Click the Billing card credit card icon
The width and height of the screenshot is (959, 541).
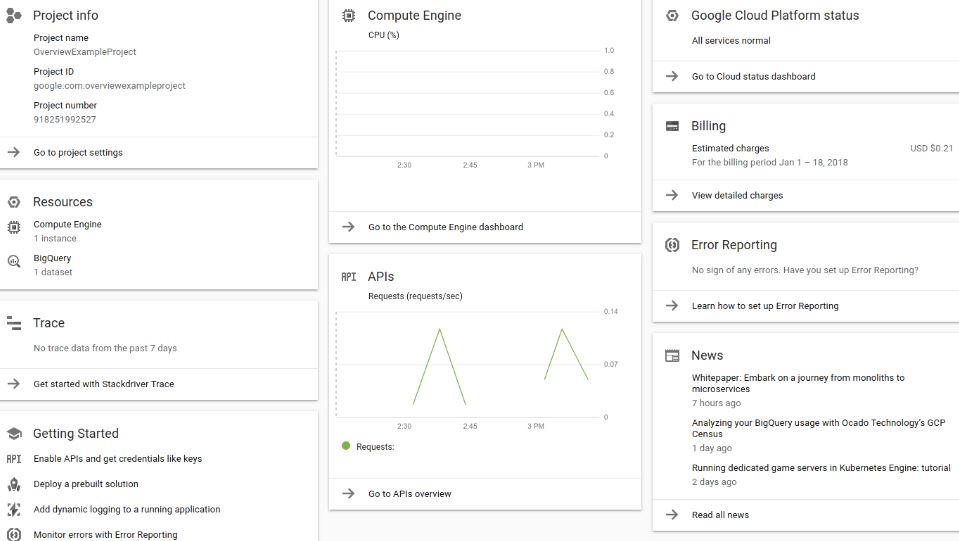(672, 126)
